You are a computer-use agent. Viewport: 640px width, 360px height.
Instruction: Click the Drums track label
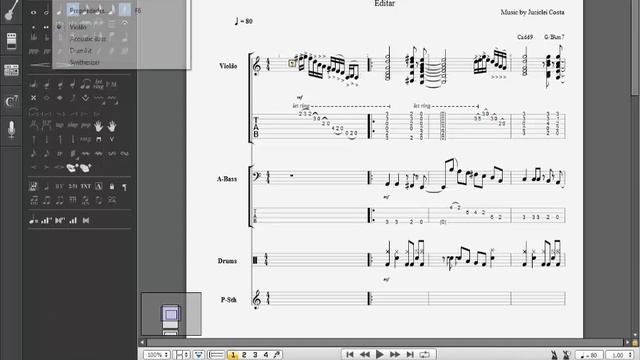point(227,261)
